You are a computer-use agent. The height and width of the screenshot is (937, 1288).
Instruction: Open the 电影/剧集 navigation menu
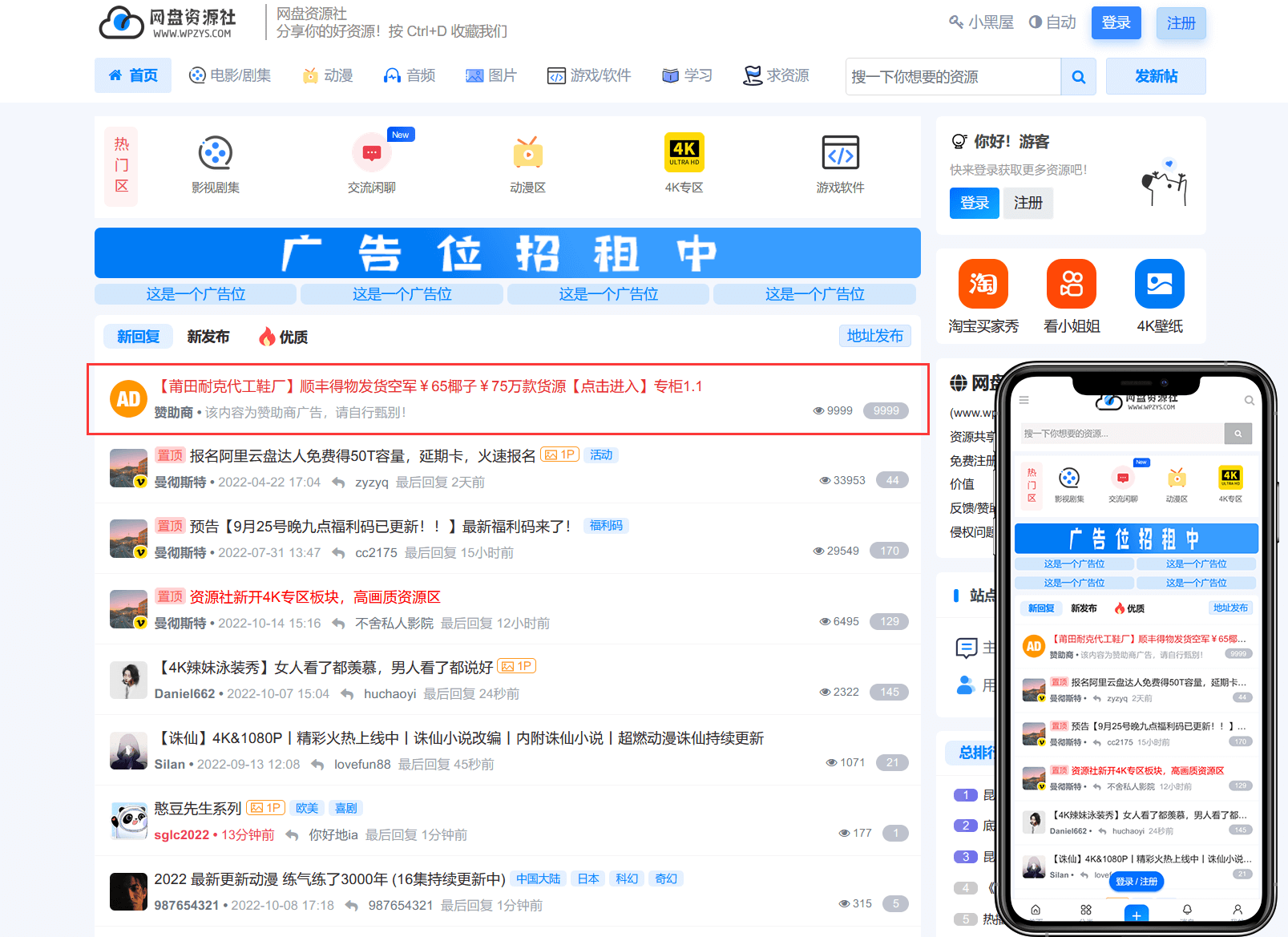[x=230, y=75]
